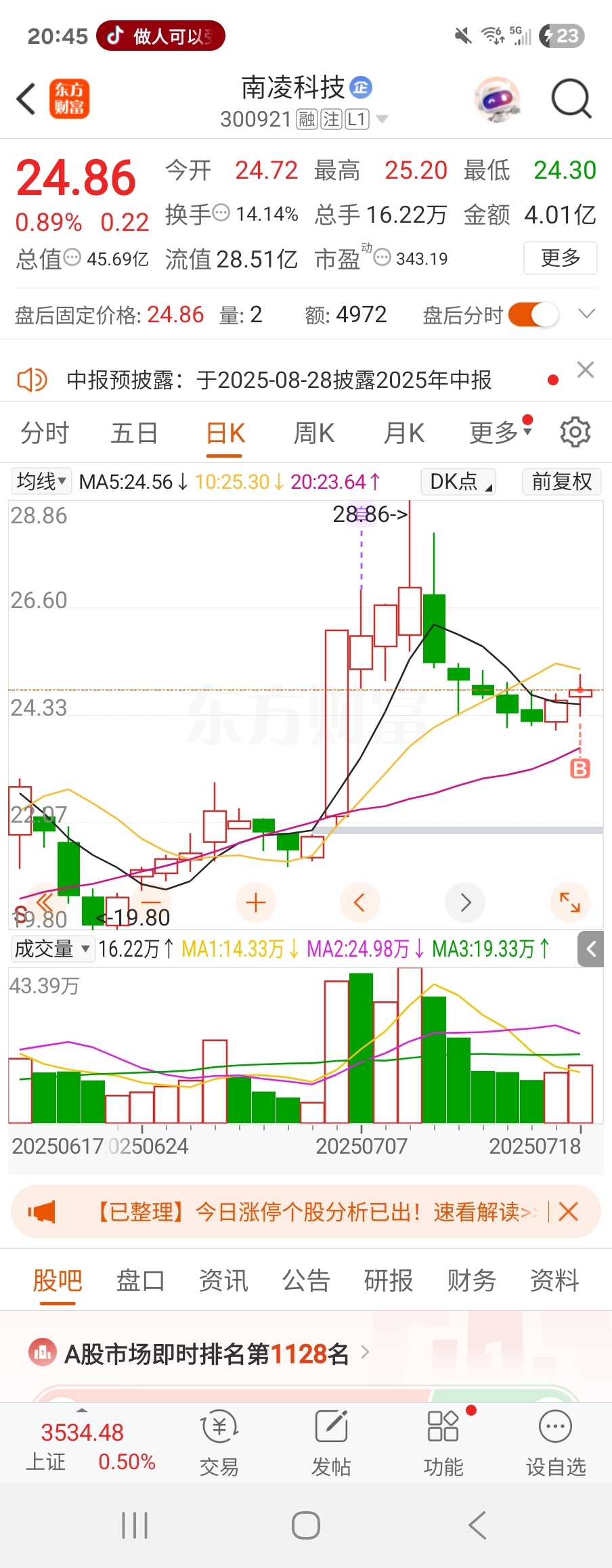The image size is (612, 1568).
Task: Open 更多 chart period dropdown
Action: [501, 432]
